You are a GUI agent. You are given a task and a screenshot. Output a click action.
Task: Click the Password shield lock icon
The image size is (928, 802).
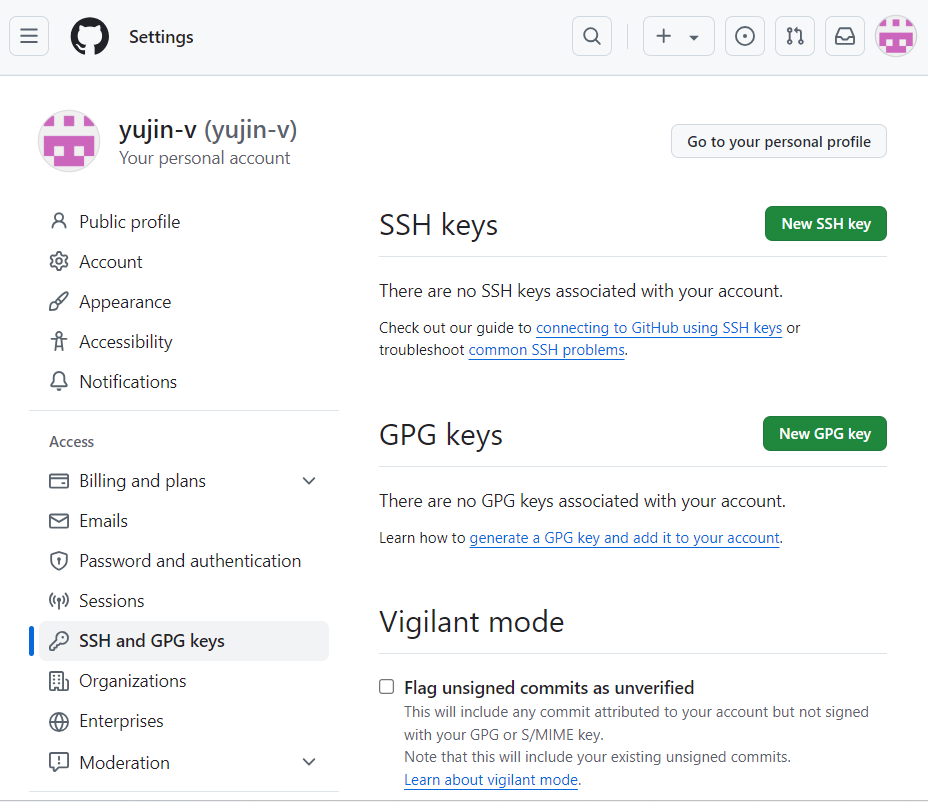59,561
